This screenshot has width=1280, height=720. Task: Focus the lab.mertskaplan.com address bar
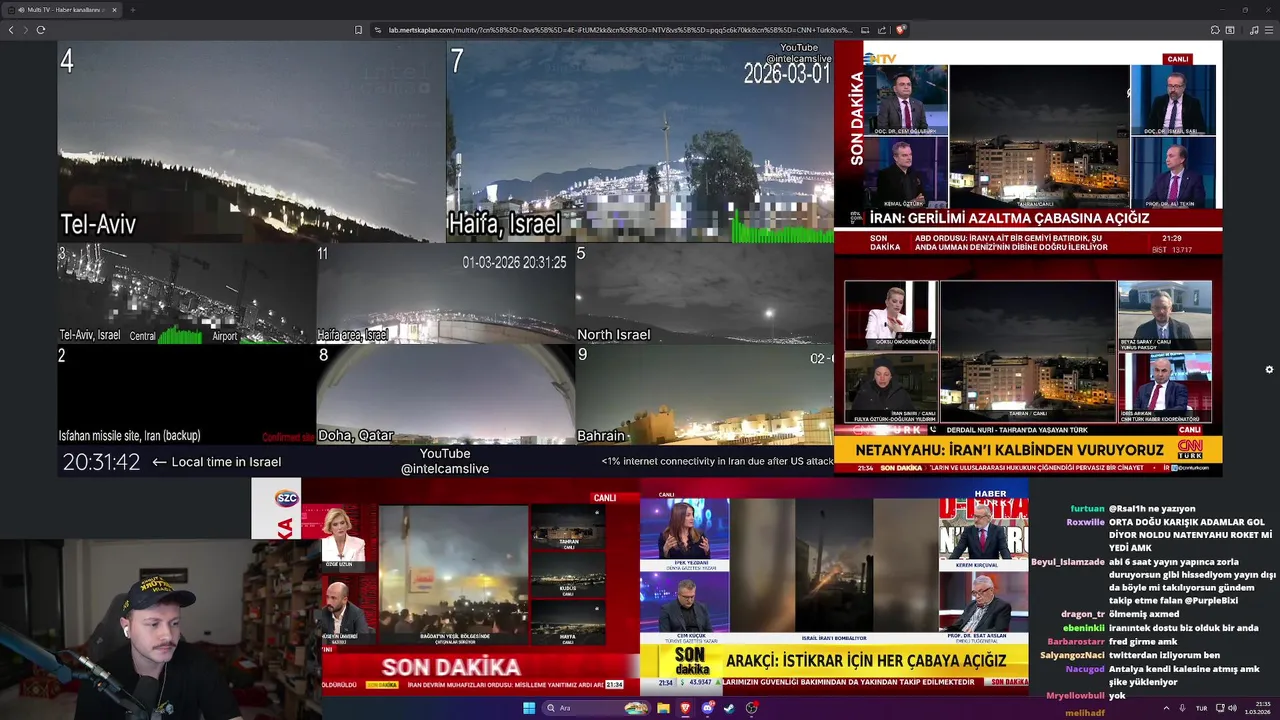click(x=620, y=30)
